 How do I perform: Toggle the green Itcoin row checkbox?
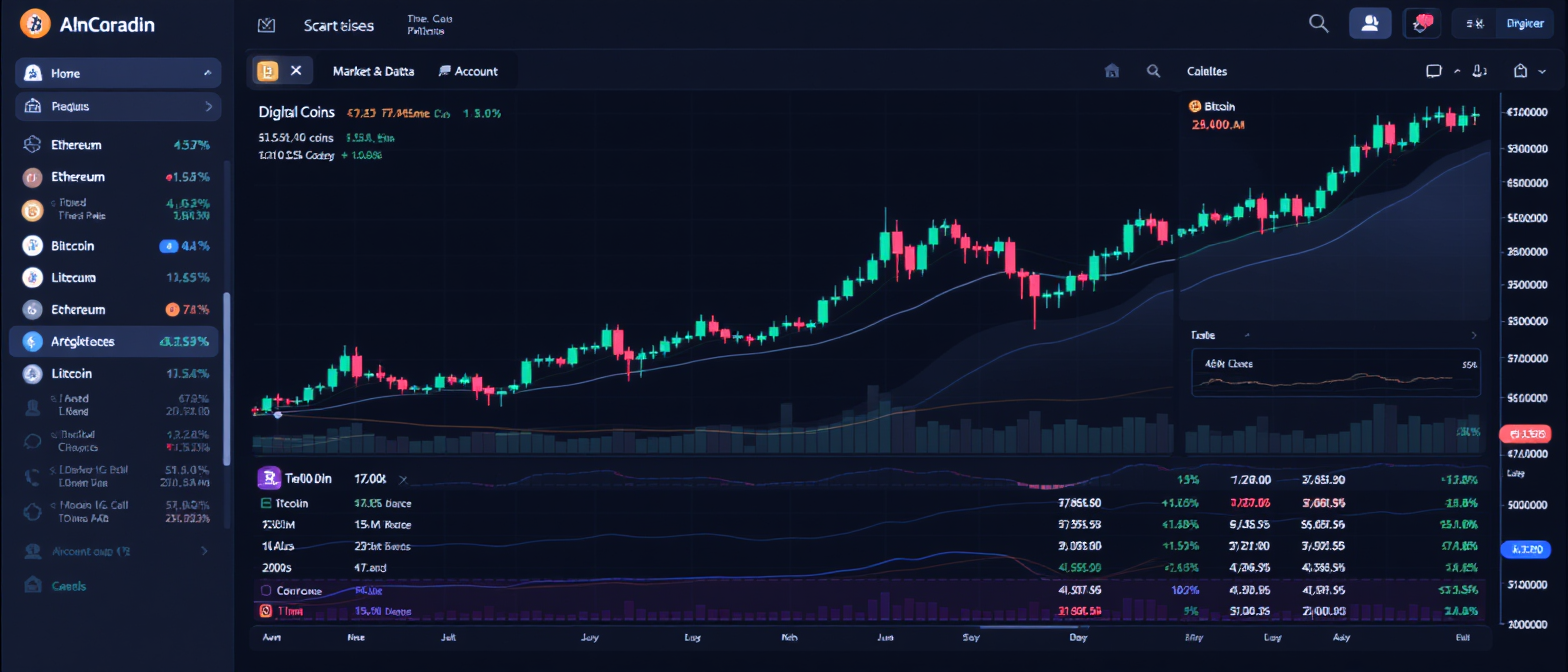coord(266,504)
